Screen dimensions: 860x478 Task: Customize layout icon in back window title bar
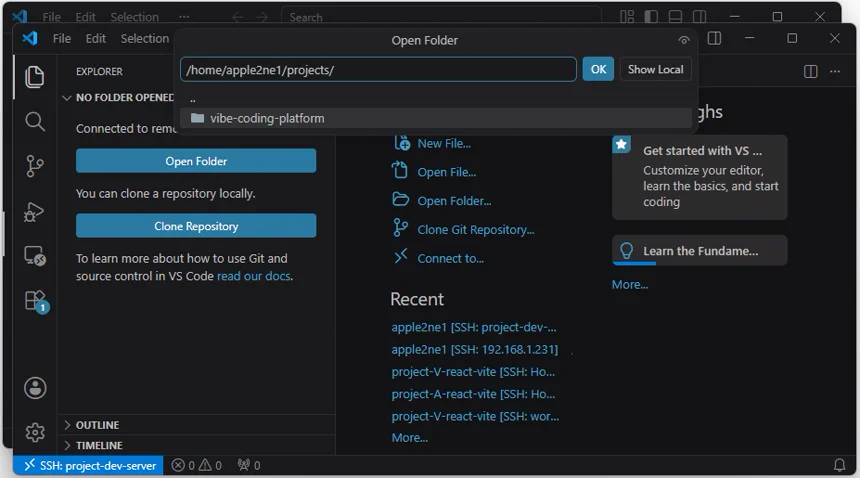[x=627, y=17]
